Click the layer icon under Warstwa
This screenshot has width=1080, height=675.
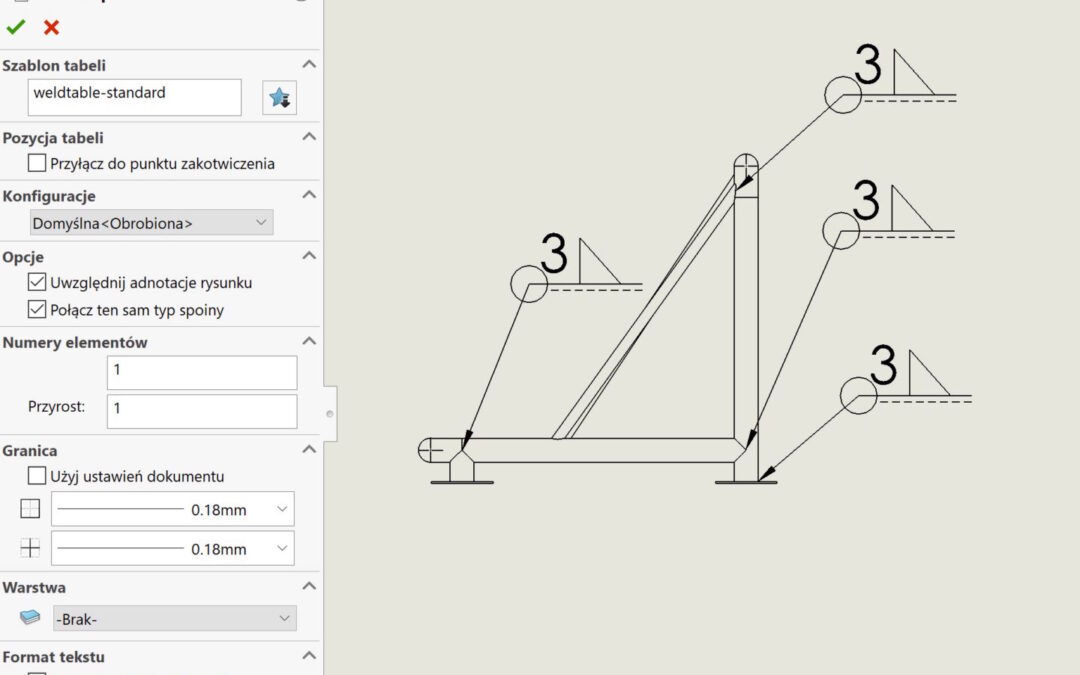point(30,619)
